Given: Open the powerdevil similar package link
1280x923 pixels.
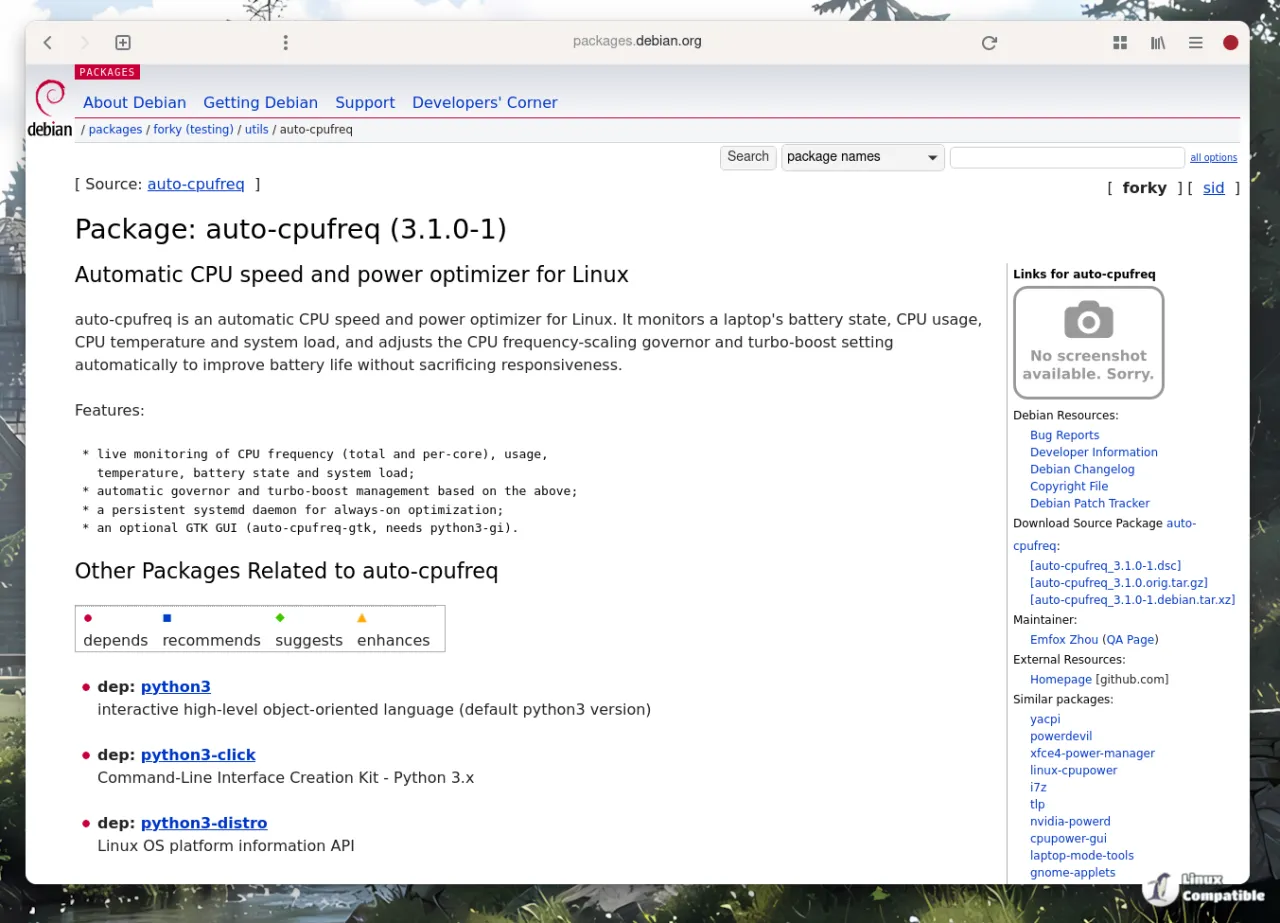Looking at the screenshot, I should [1060, 737].
